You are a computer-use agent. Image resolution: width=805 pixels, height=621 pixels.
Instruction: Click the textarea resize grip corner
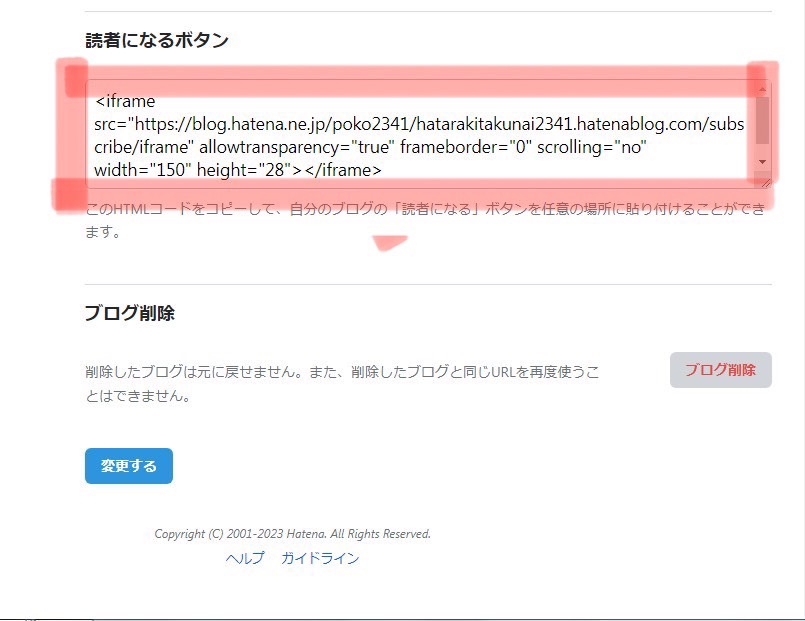[765, 183]
